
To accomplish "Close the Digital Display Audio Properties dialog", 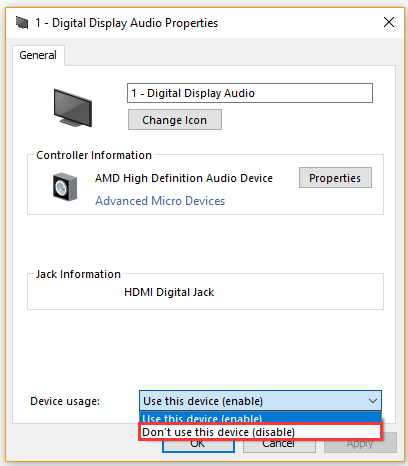I will (x=389, y=22).
